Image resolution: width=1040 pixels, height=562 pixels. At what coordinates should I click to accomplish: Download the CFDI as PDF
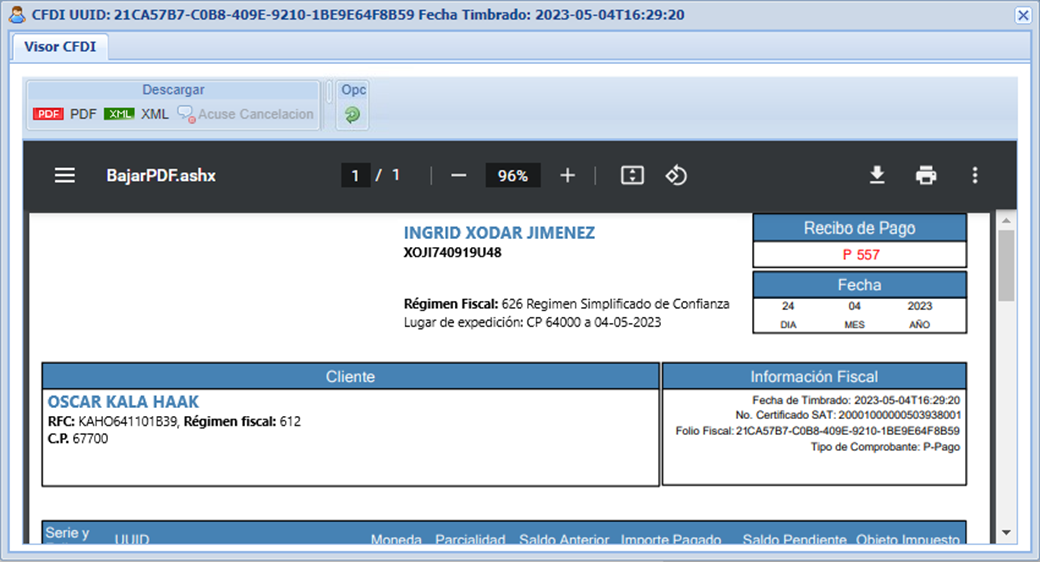[x=65, y=114]
